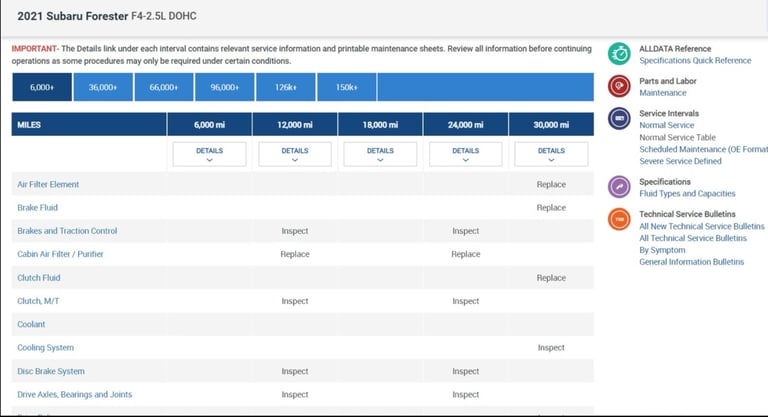The height and width of the screenshot is (417, 768).
Task: Expand DETAILS for the 18,000 mi interval
Action: (380, 154)
